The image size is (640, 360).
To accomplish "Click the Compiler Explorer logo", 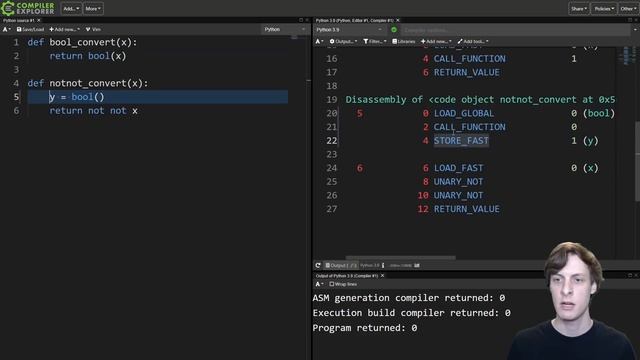I will pos(28,8).
